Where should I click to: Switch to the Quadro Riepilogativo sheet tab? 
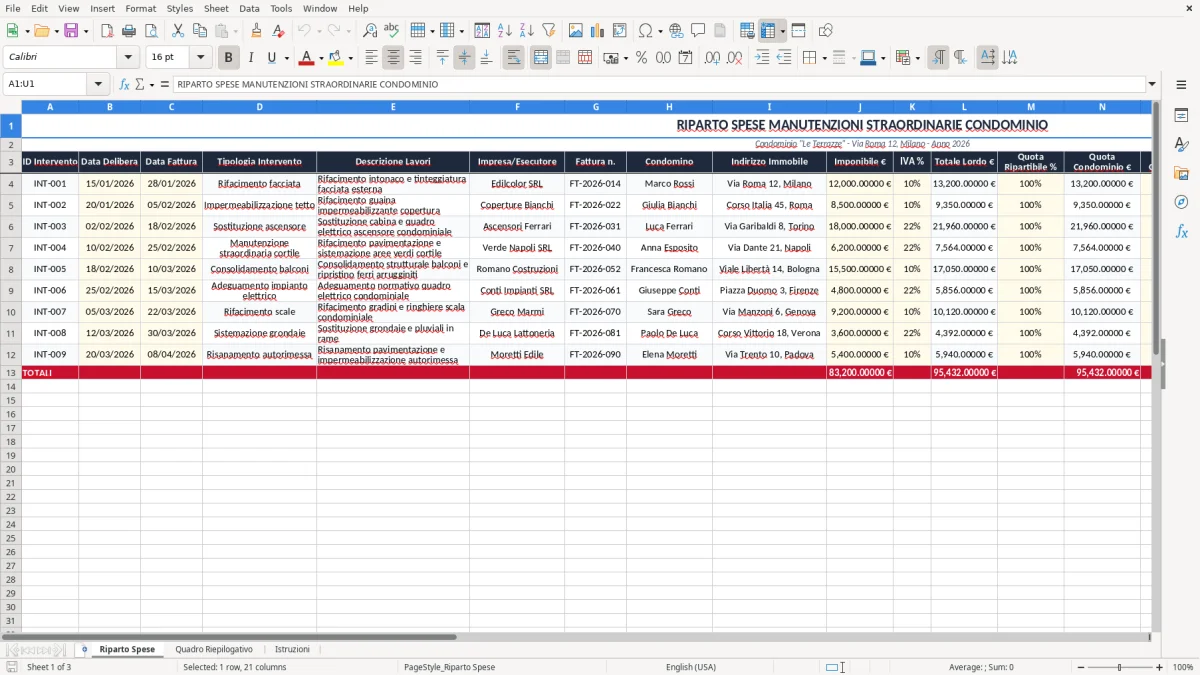214,649
